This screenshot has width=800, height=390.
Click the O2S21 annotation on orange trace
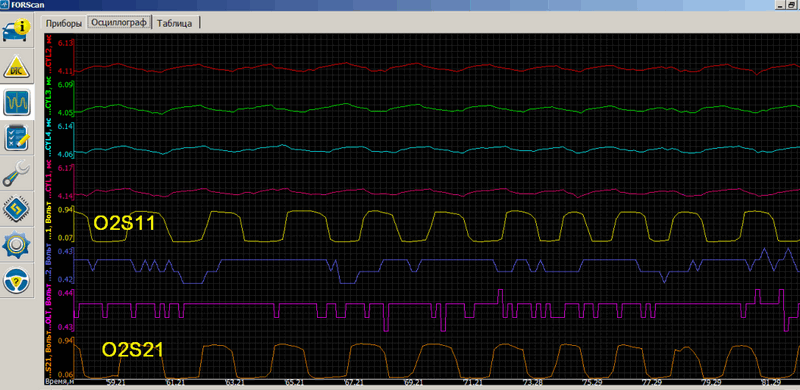coord(133,350)
